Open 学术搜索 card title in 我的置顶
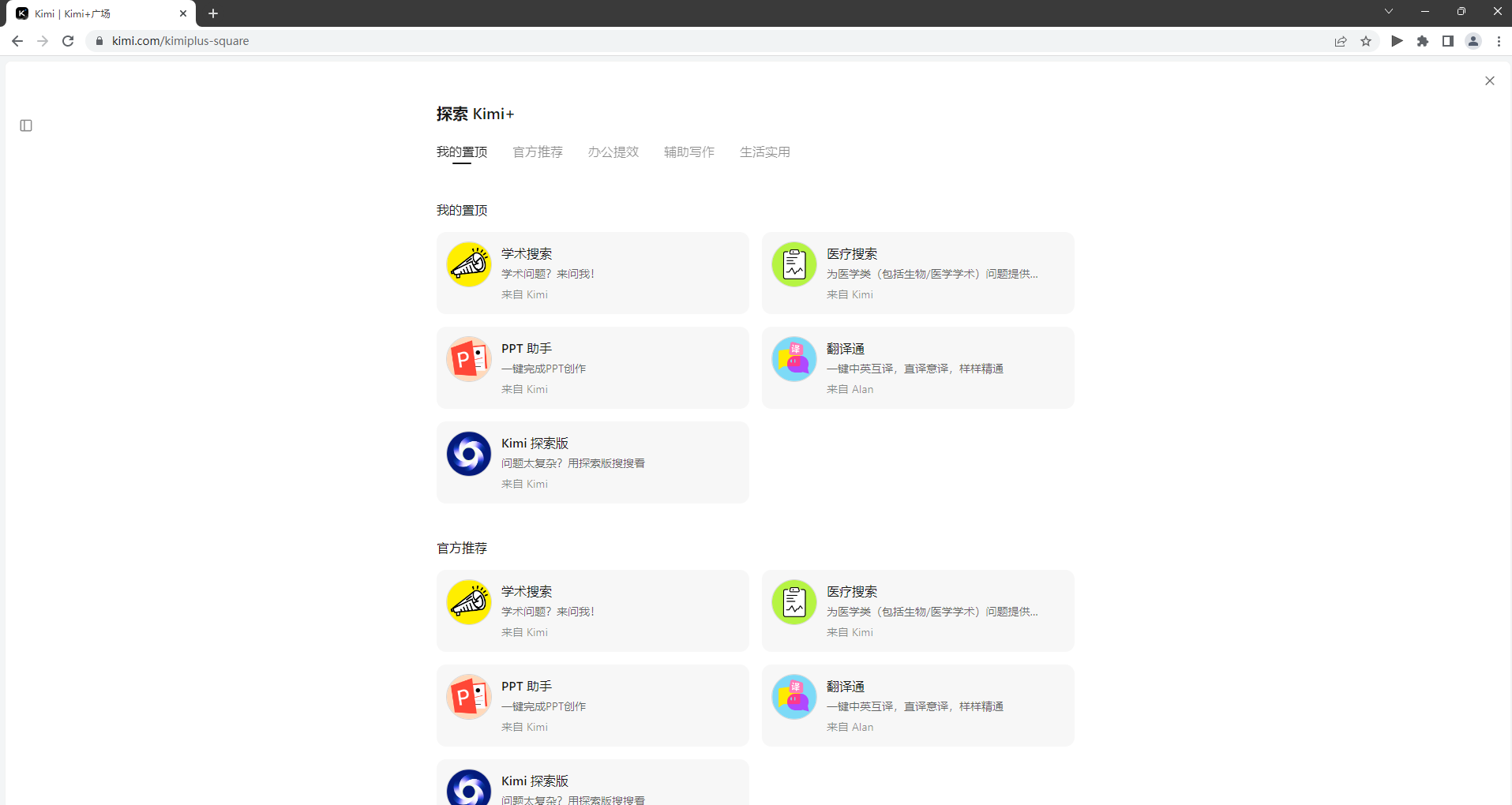Screen dimensions: 1512x805 point(527,253)
